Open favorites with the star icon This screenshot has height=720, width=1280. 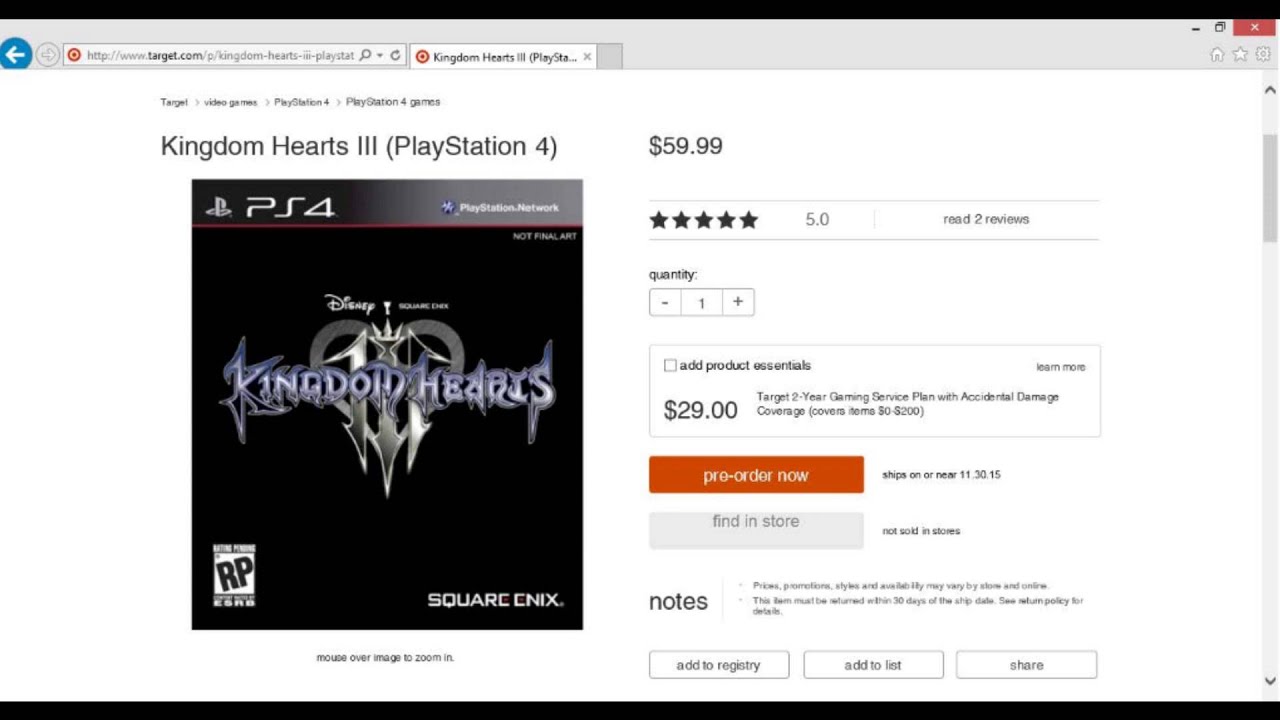tap(1240, 55)
